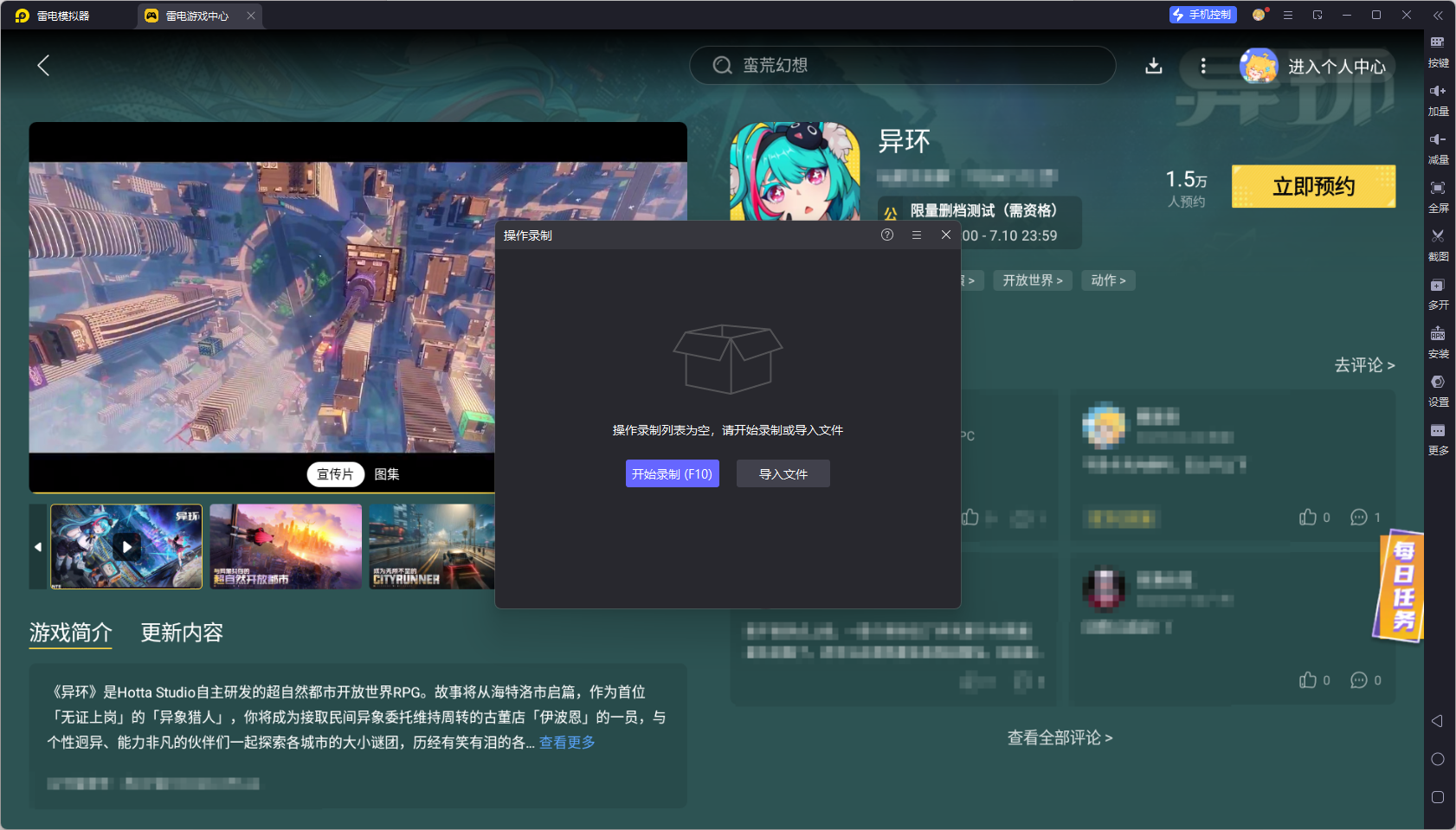Open the emulator title bar menu icon
Viewport: 1456px width, 830px height.
coord(1288,15)
